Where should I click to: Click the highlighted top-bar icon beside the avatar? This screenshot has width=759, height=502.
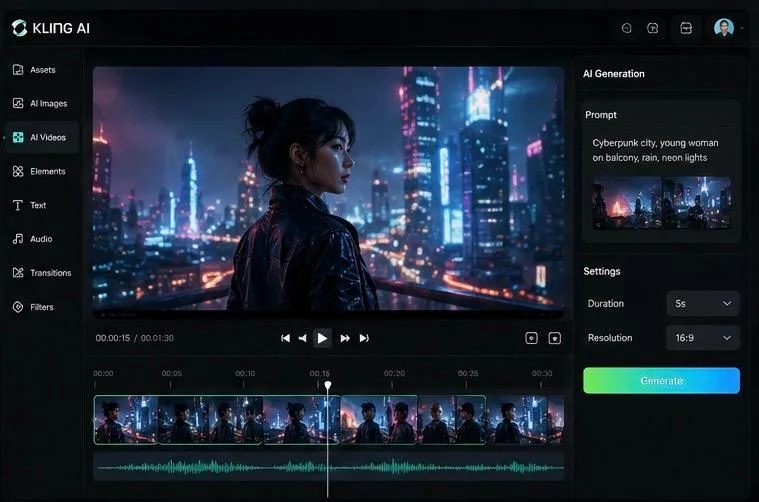(686, 28)
